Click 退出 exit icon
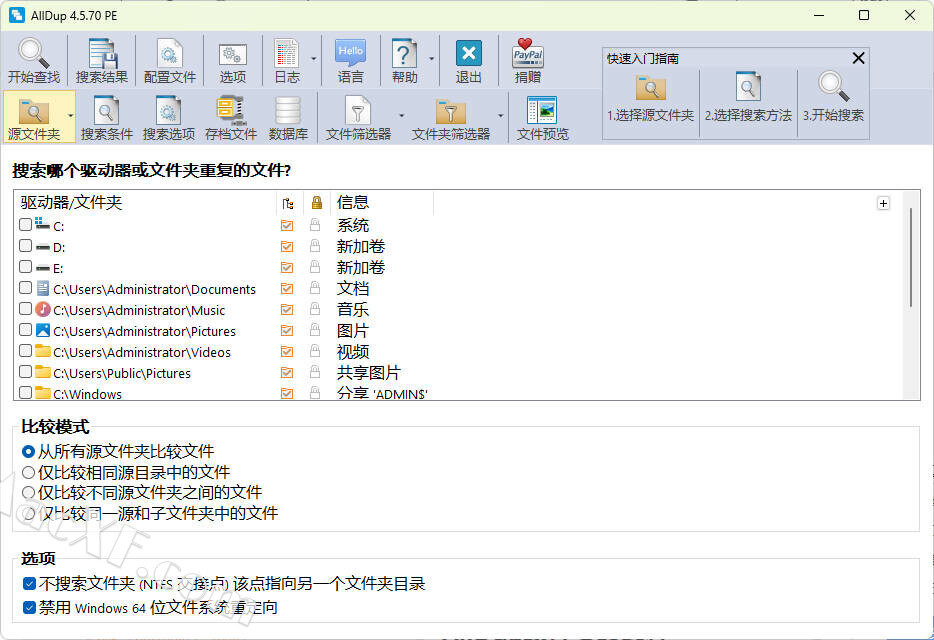 coord(468,60)
